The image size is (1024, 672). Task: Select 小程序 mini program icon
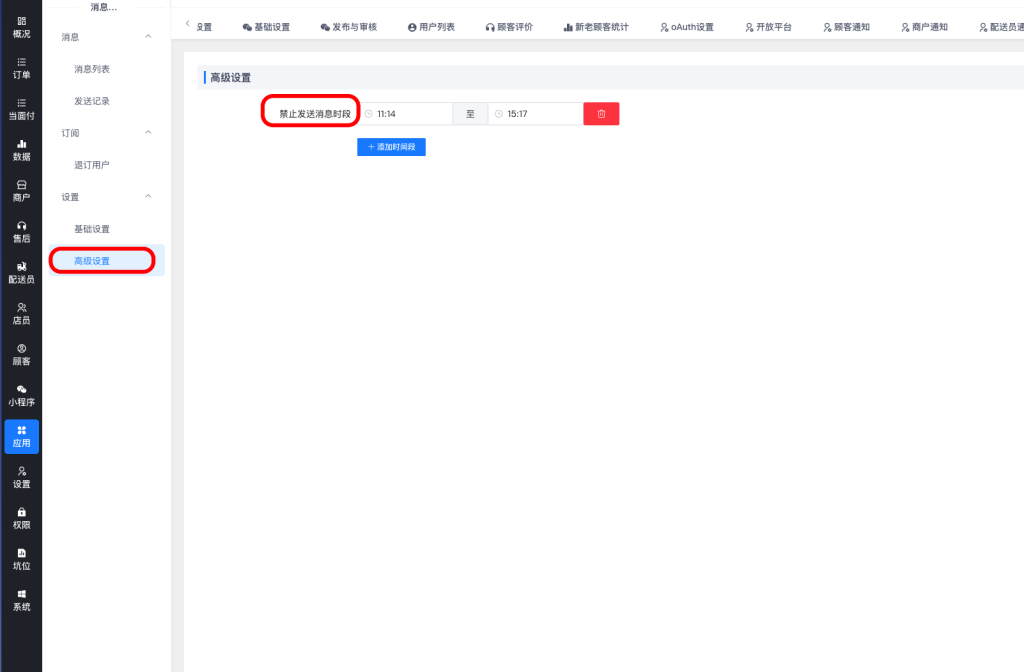(21, 395)
